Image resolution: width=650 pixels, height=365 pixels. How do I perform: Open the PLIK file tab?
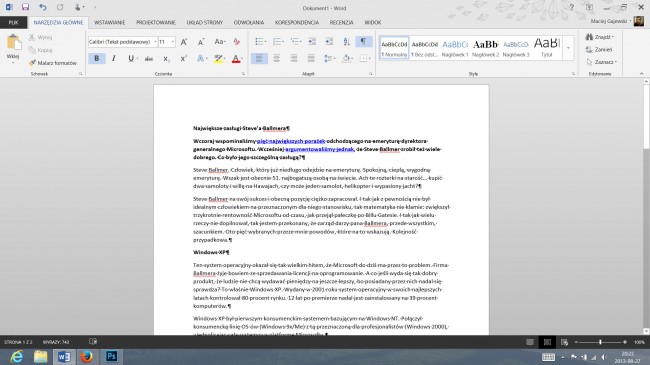coord(13,22)
